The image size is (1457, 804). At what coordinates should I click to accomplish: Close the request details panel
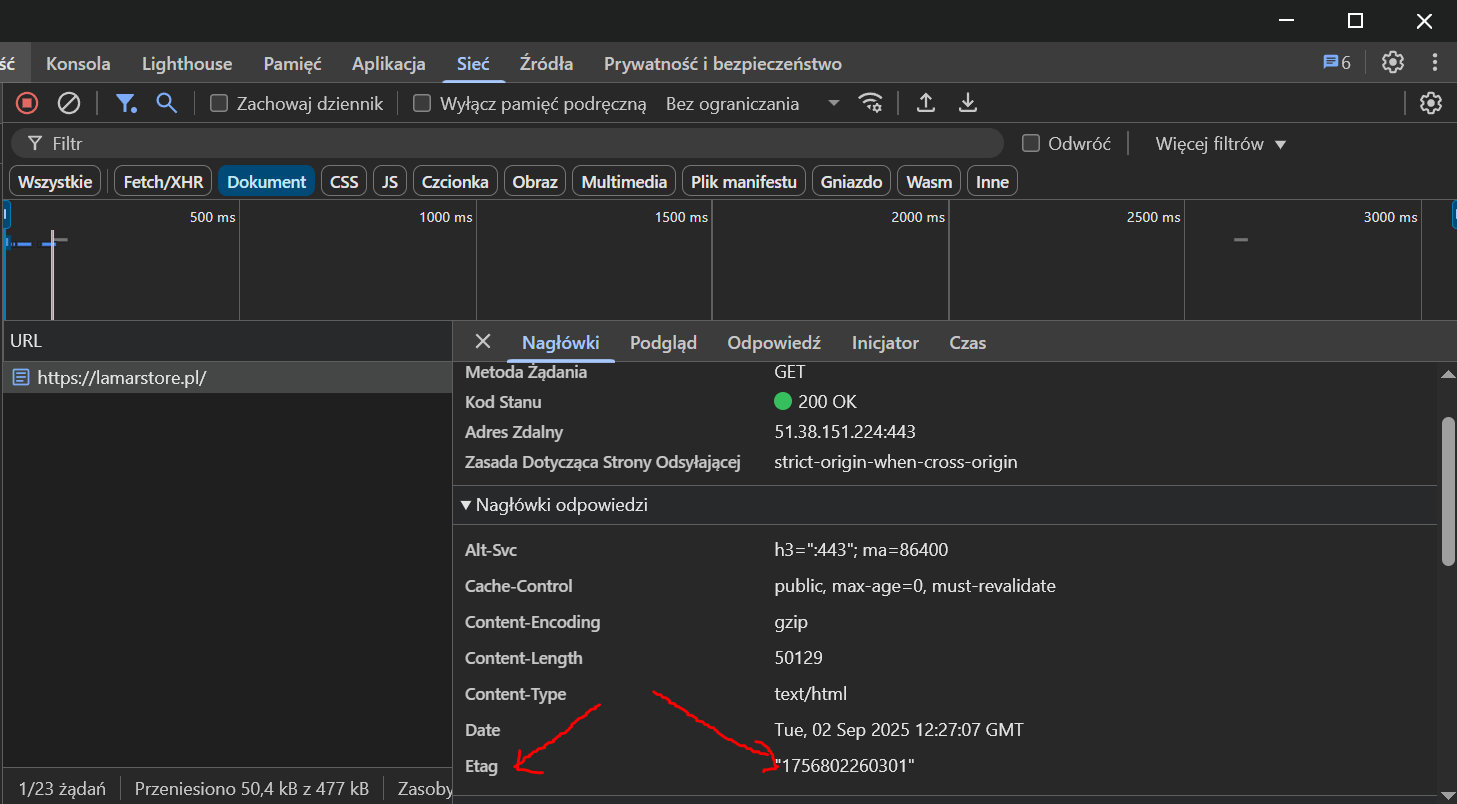click(483, 342)
